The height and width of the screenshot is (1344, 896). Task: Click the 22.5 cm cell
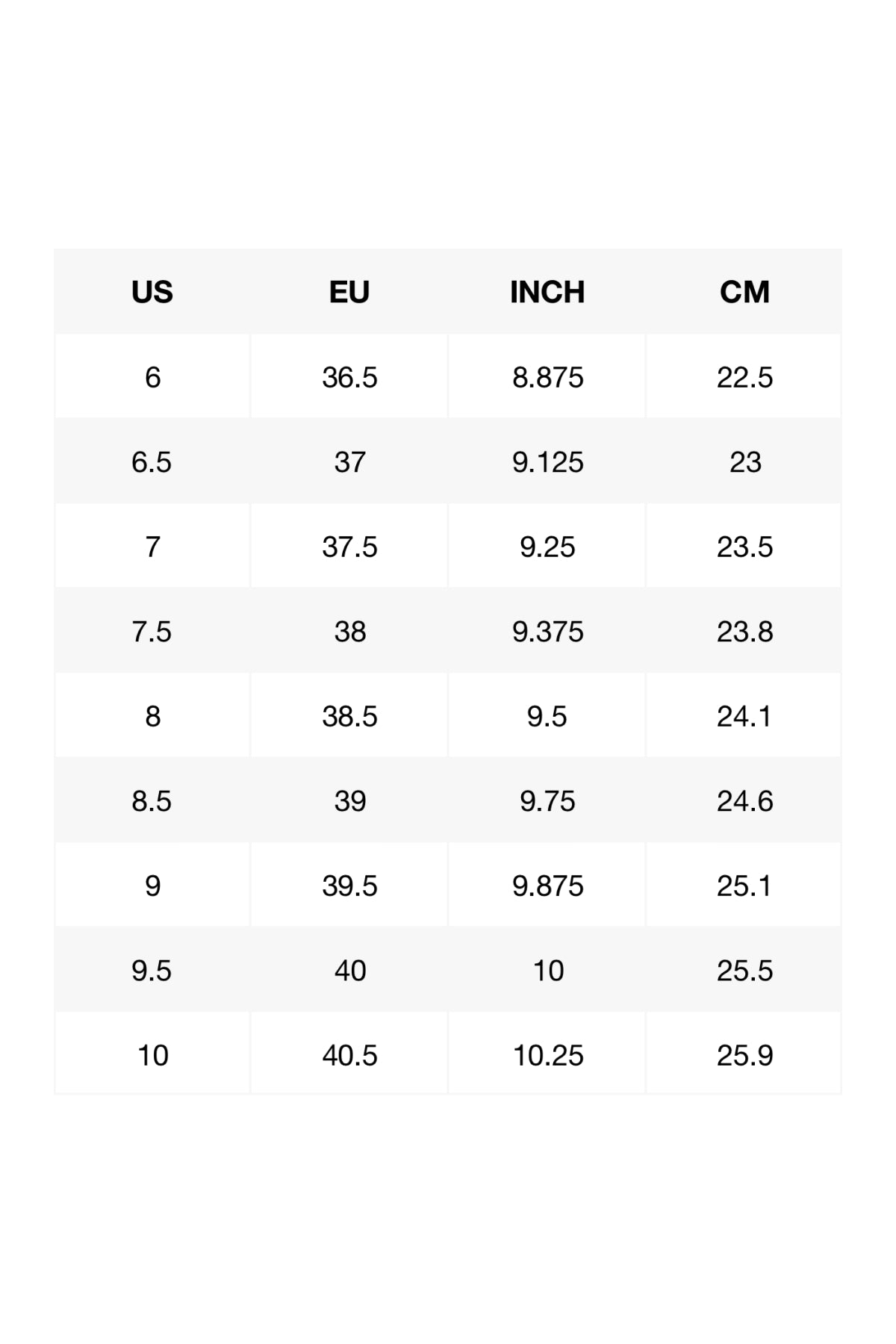click(x=744, y=377)
